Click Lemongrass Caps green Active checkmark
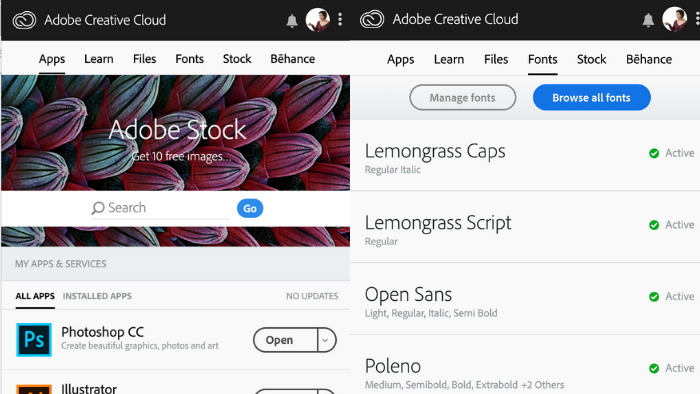Viewport: 700px width, 394px height. (x=654, y=153)
